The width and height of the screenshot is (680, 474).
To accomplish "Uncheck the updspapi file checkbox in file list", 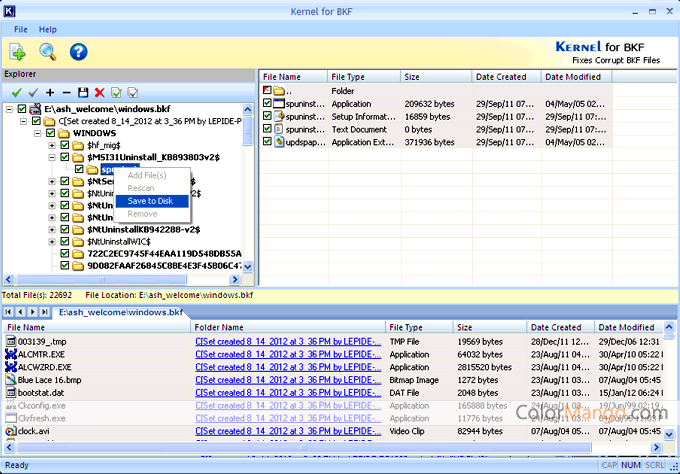I will click(x=267, y=142).
